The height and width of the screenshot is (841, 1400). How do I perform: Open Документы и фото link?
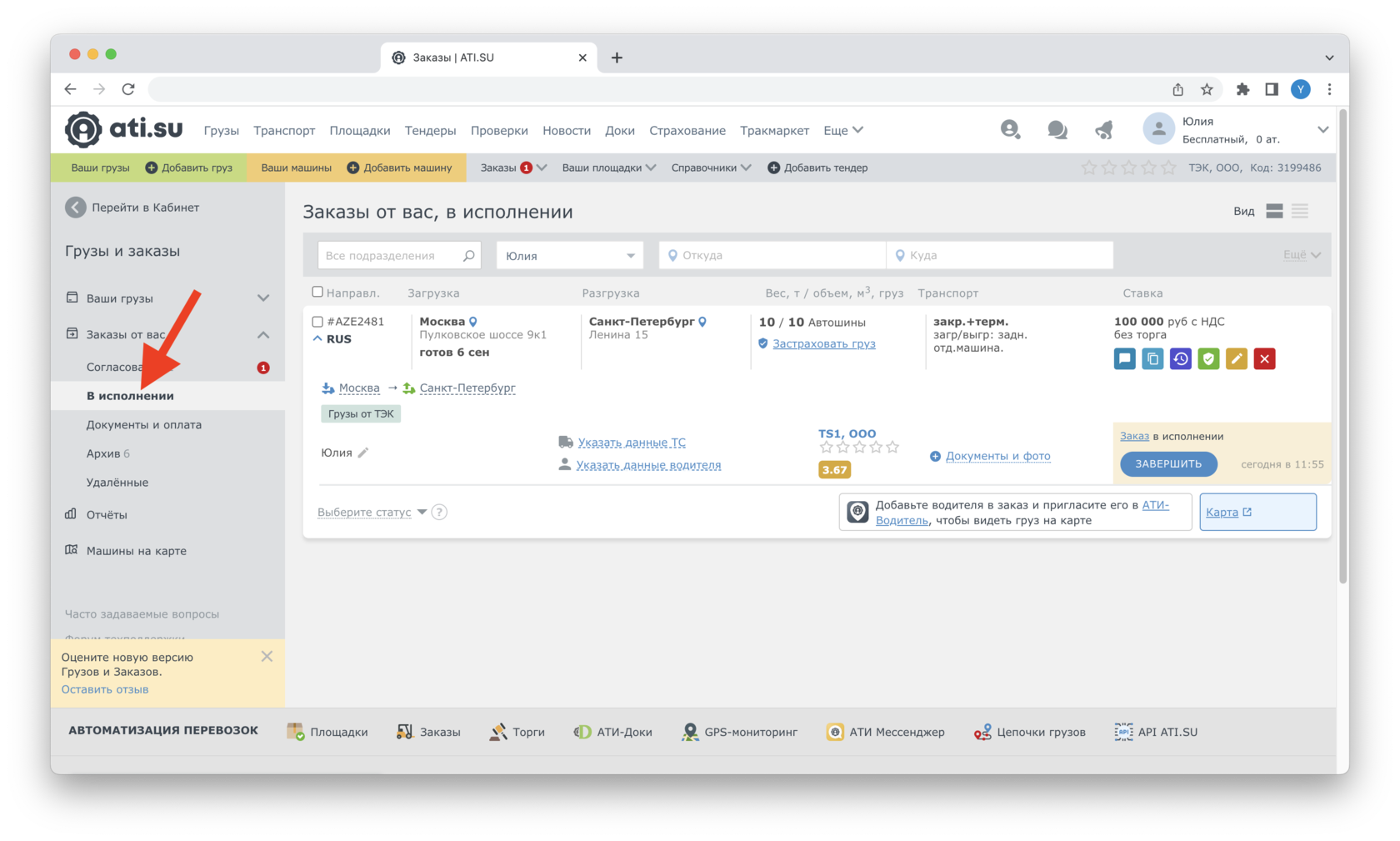pyautogui.click(x=997, y=456)
